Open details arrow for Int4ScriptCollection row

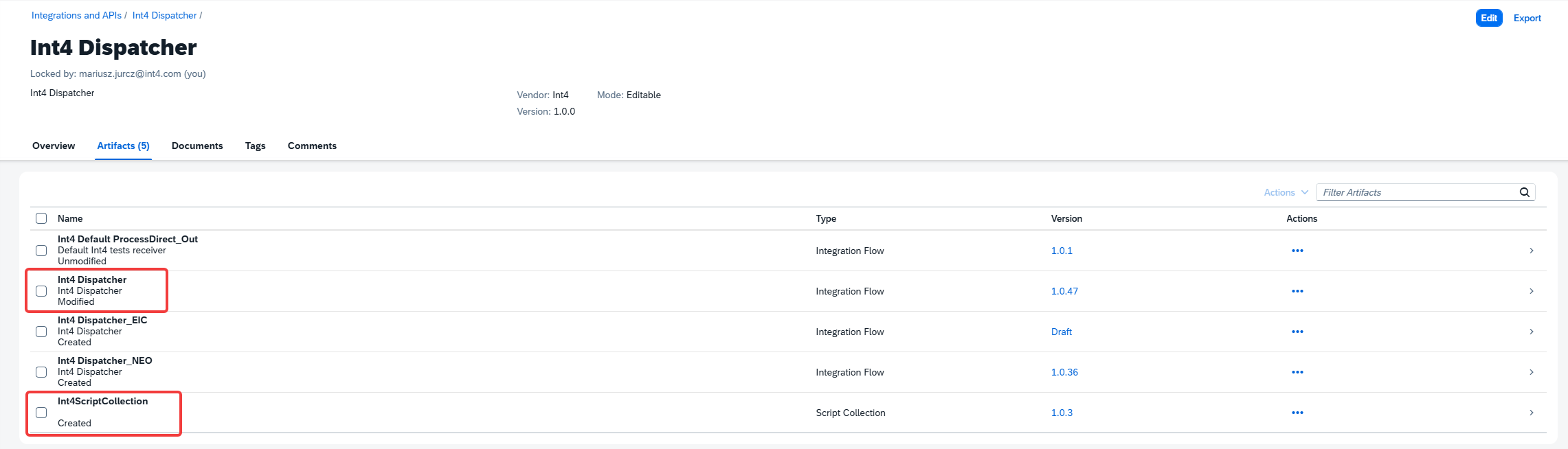click(1532, 413)
